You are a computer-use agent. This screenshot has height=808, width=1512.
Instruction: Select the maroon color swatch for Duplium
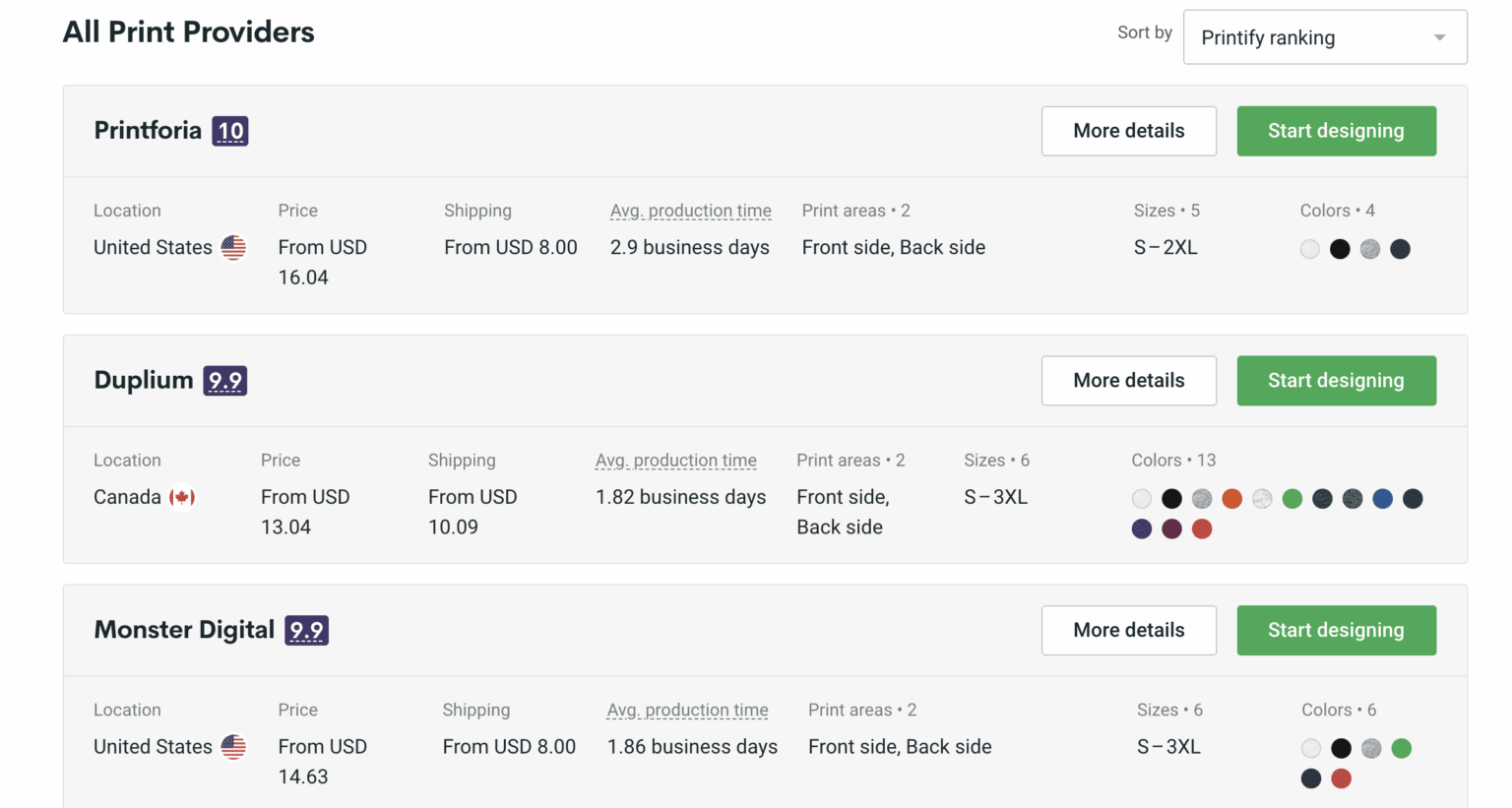tap(1171, 529)
